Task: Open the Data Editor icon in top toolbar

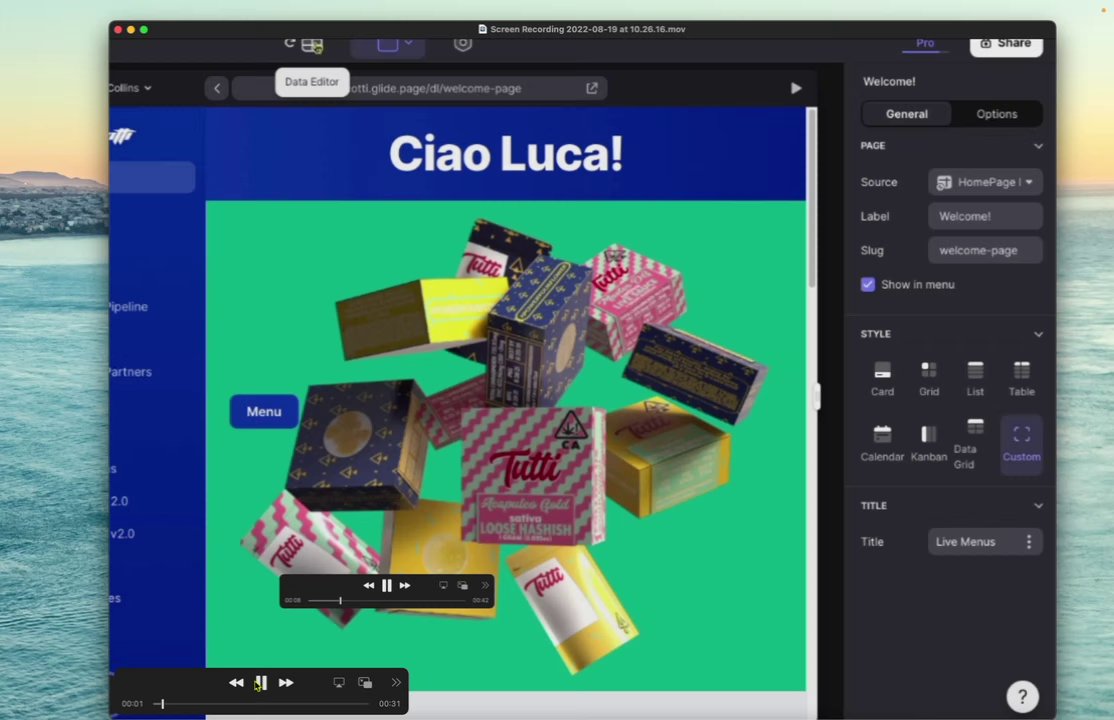Action: pos(312,45)
